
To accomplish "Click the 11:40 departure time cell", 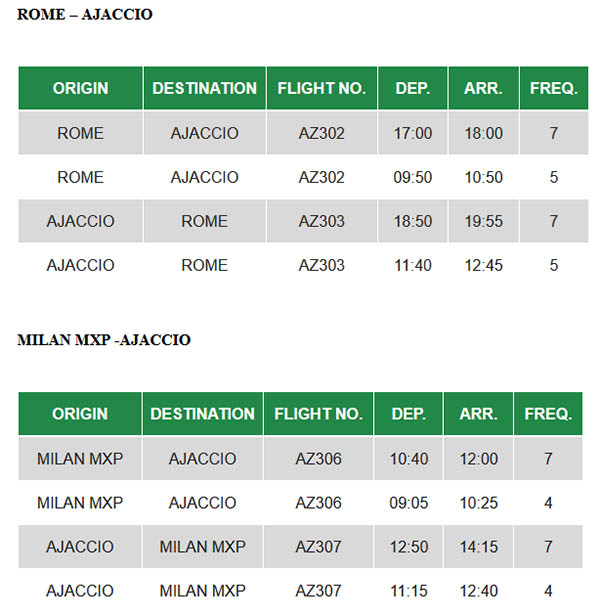I will click(412, 265).
